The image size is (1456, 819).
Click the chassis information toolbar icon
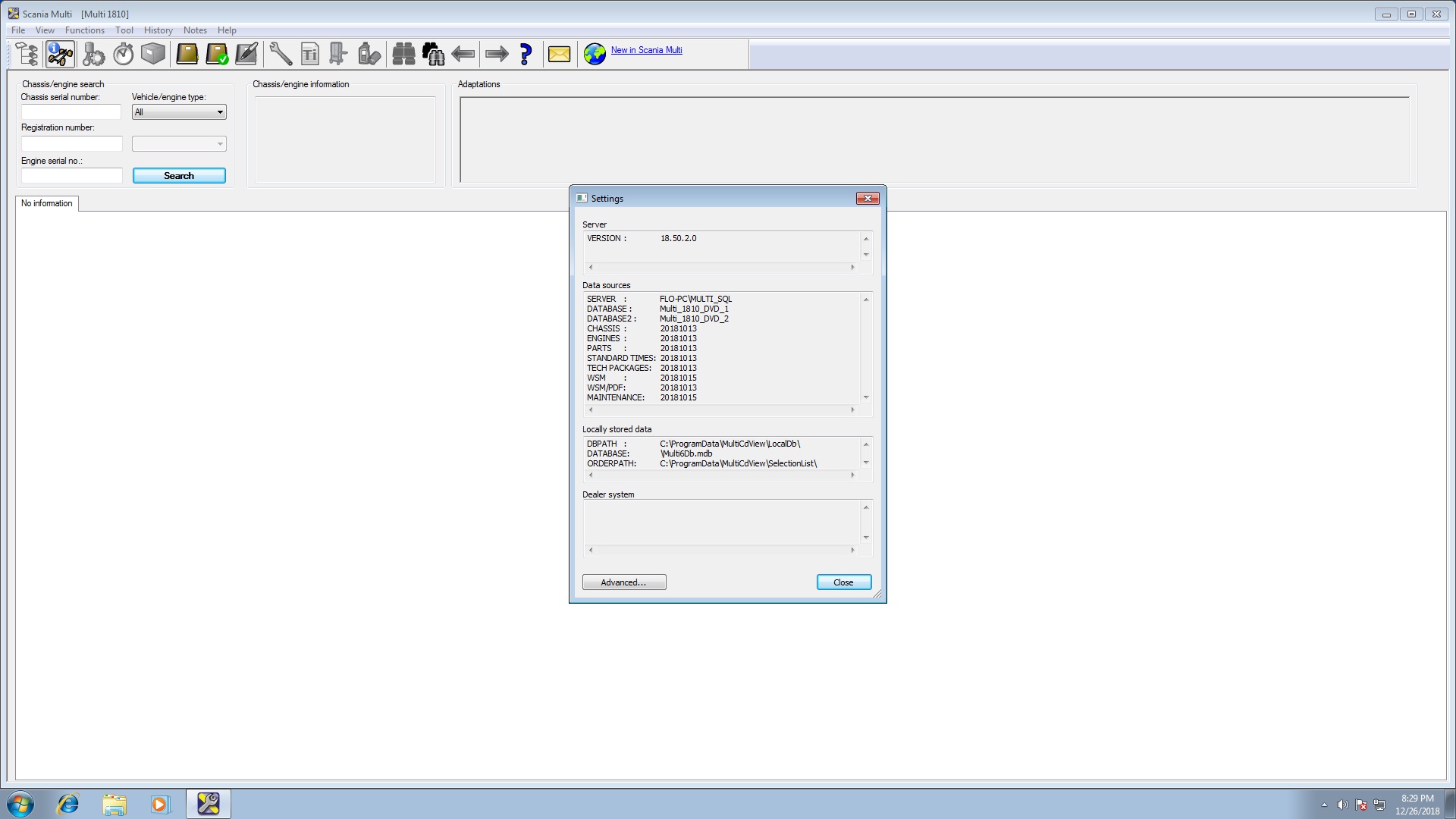pos(60,54)
